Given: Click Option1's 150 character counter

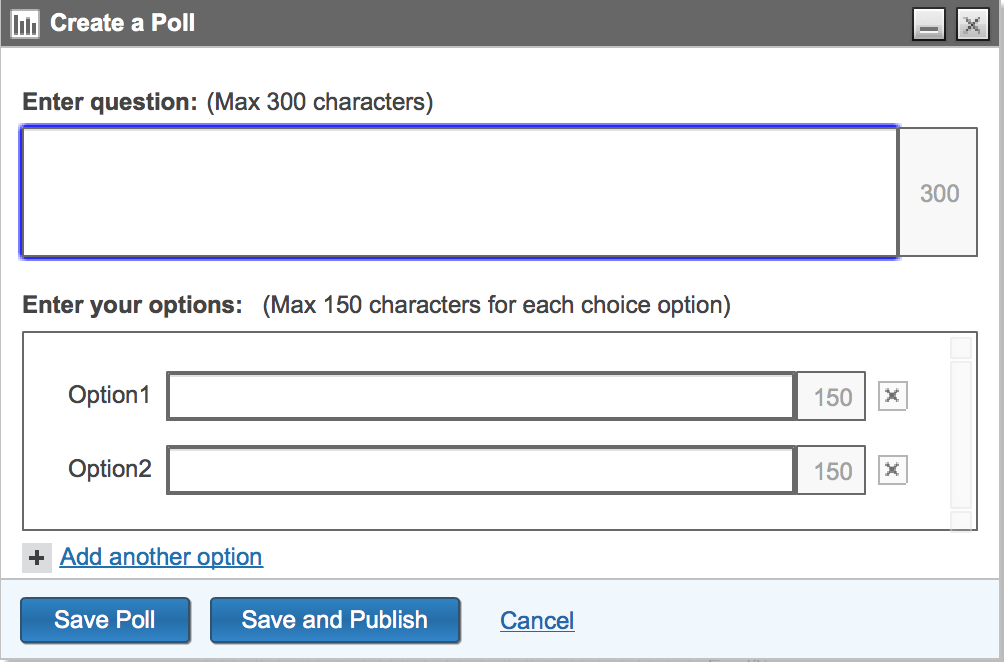Looking at the screenshot, I should [832, 397].
